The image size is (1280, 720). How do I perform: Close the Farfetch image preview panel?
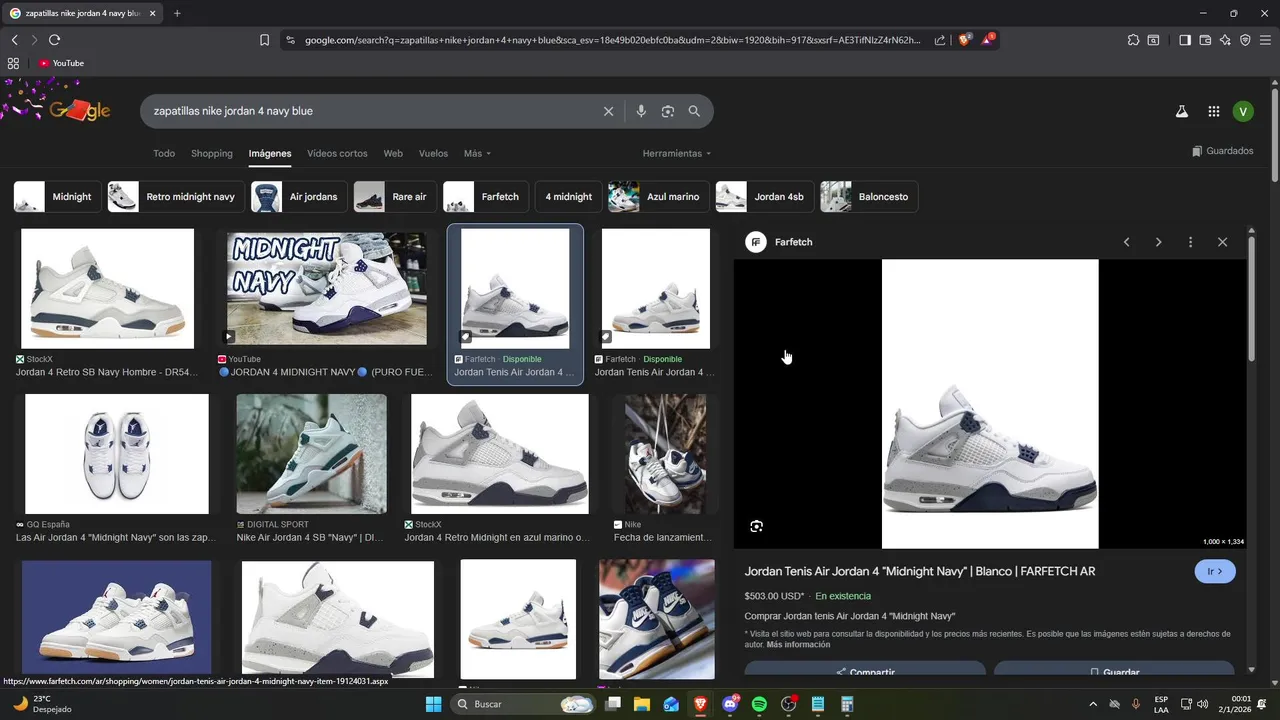1222,242
